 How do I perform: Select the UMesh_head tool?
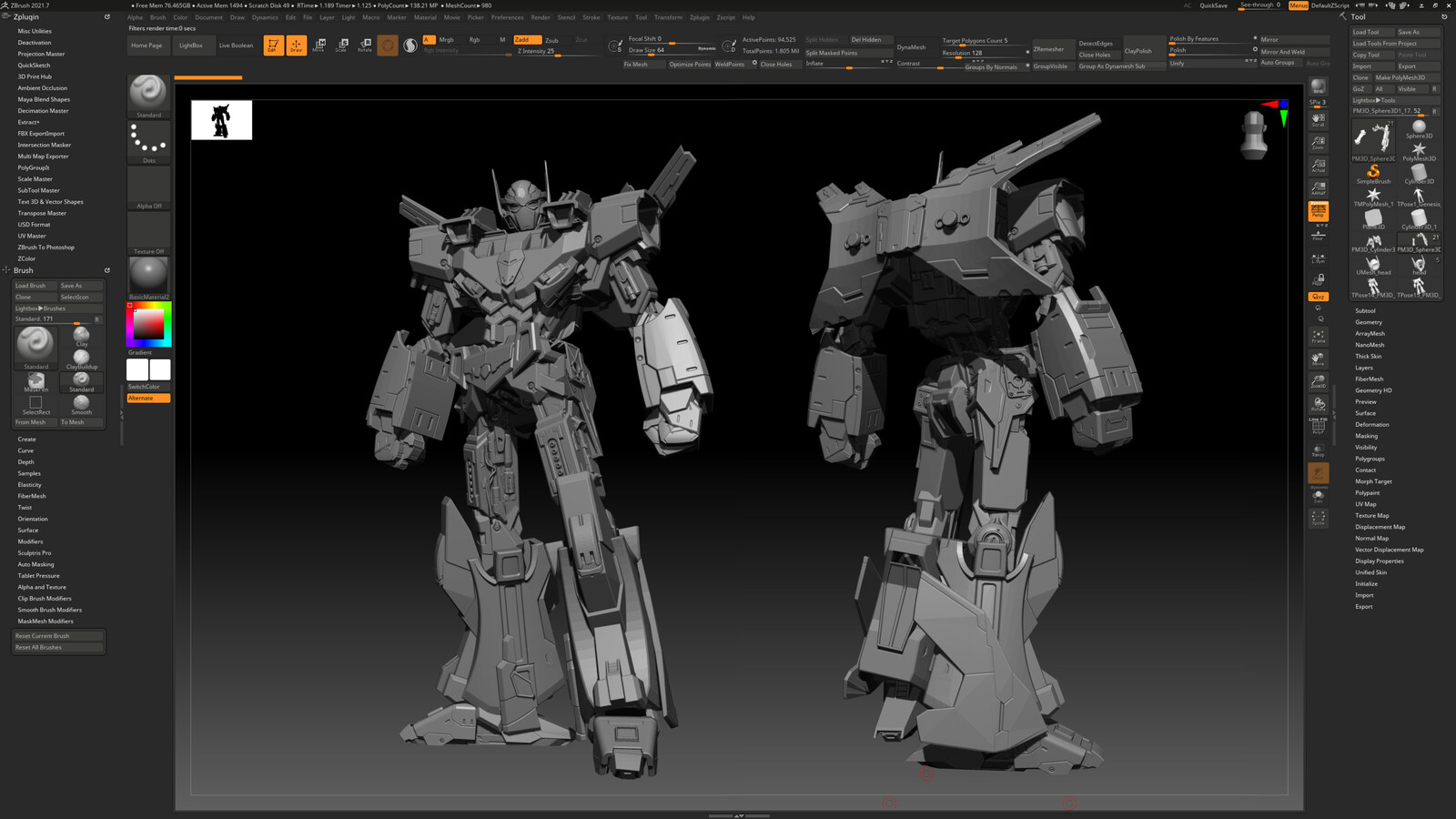point(1373,265)
